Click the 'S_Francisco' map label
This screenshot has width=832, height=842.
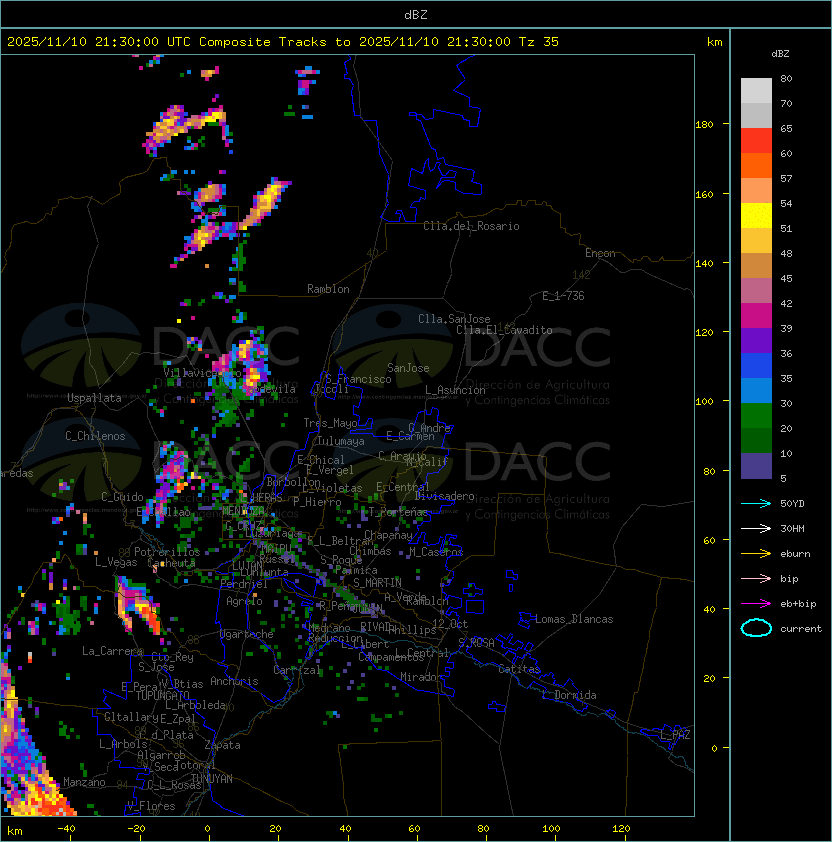pyautogui.click(x=358, y=379)
